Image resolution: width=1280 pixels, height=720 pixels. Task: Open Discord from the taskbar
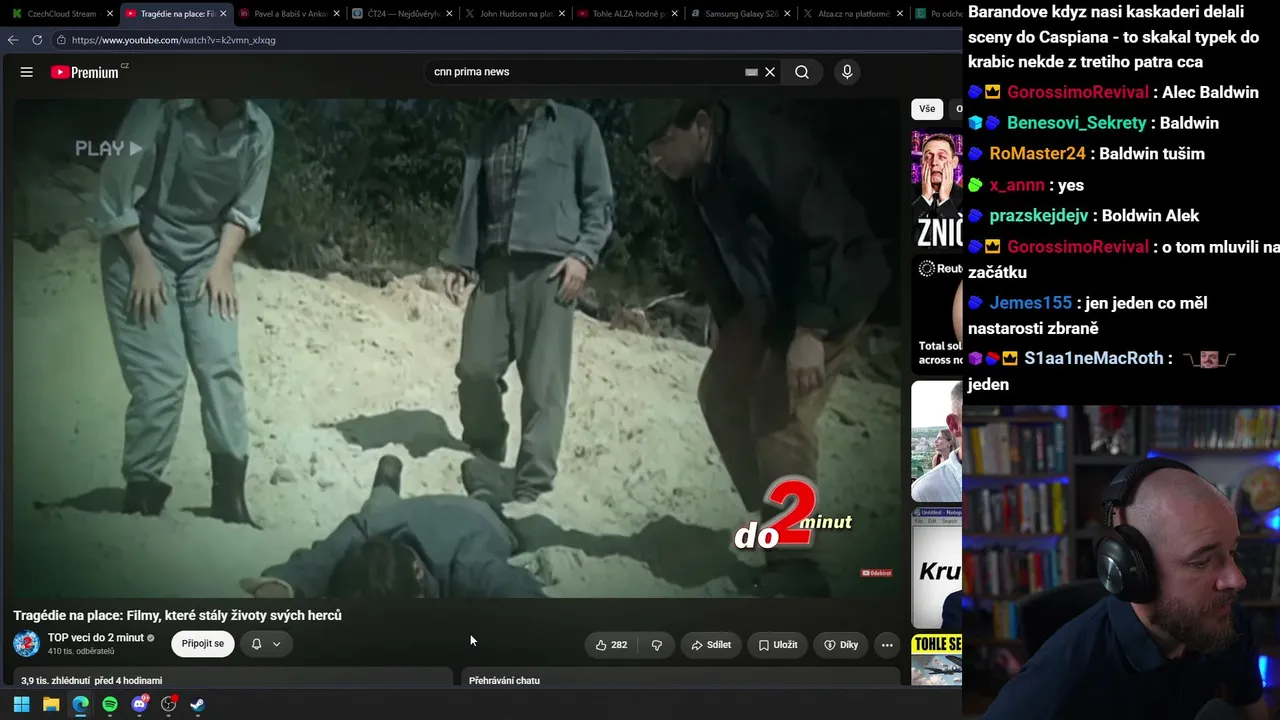click(x=139, y=704)
